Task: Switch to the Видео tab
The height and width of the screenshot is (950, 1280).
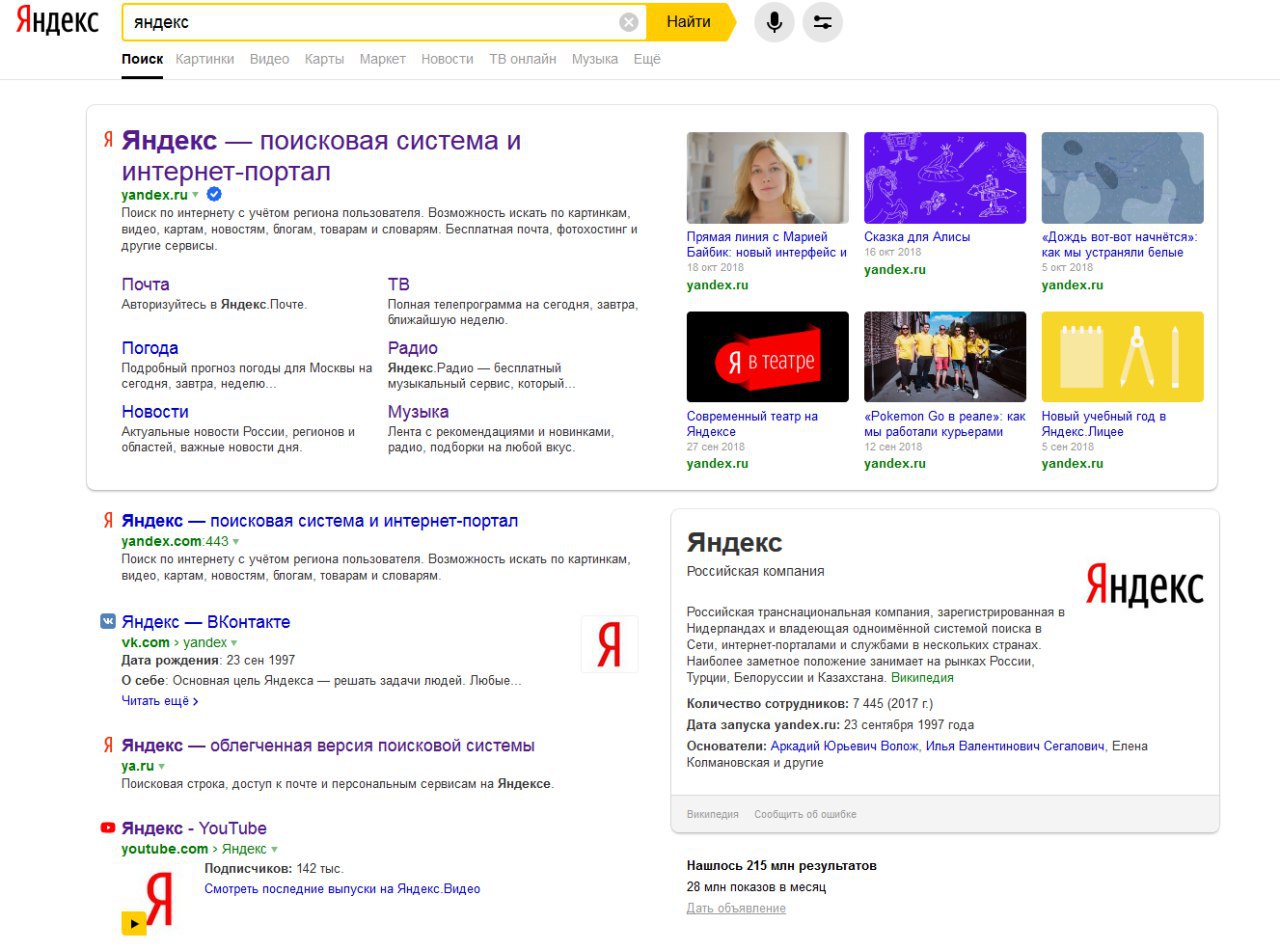Action: coord(269,59)
